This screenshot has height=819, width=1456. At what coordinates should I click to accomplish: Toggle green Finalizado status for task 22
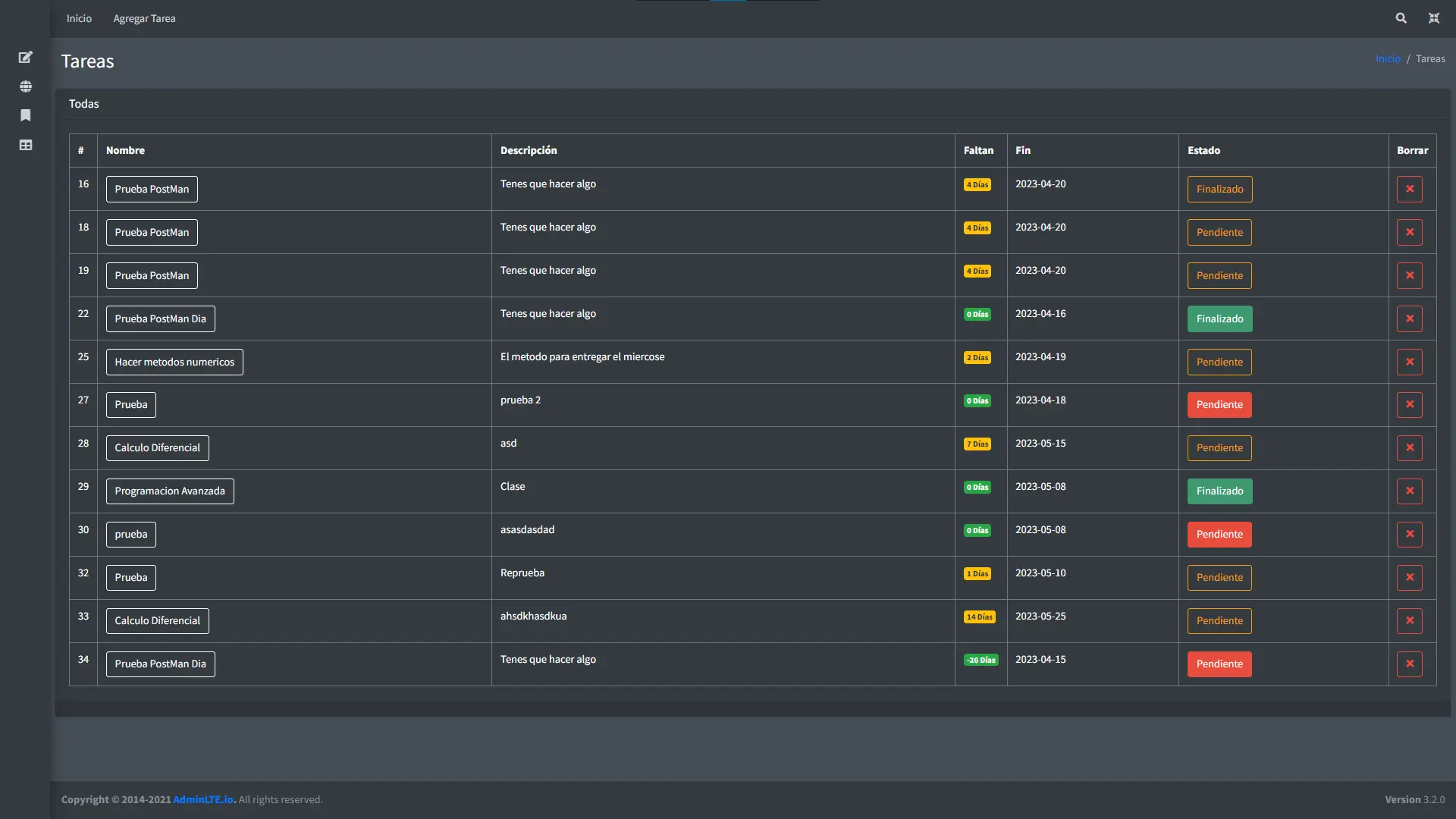pyautogui.click(x=1219, y=318)
